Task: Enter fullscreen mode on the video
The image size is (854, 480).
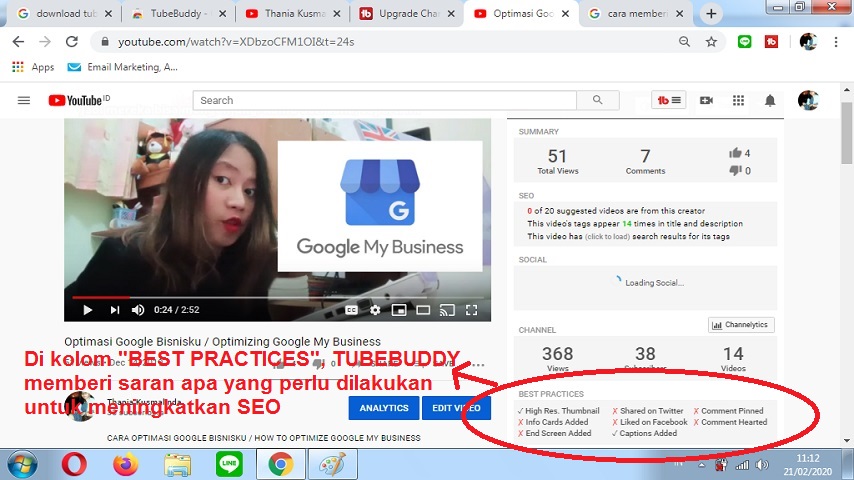Action: [x=471, y=310]
